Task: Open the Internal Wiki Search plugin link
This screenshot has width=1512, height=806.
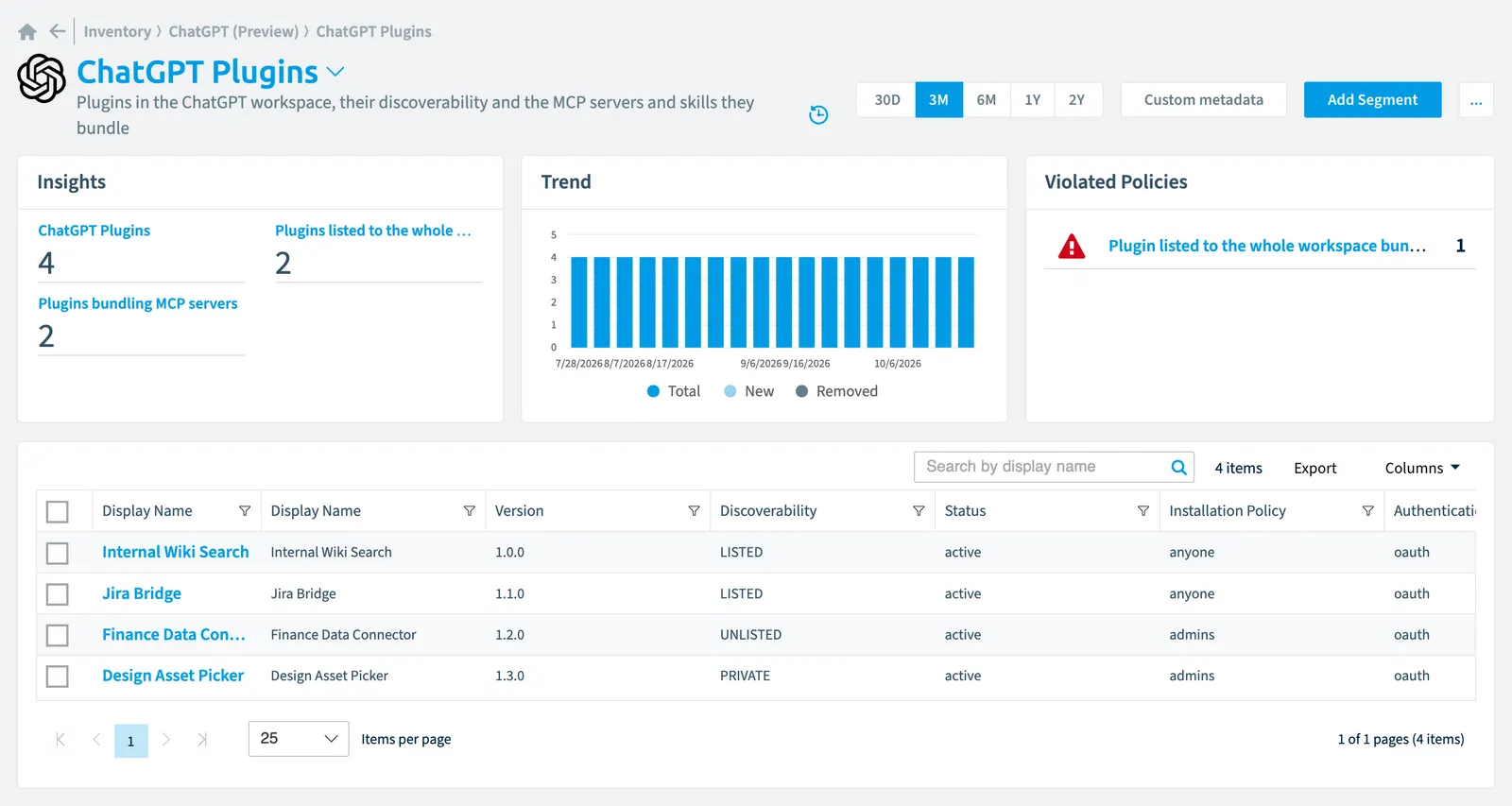Action: [x=176, y=552]
